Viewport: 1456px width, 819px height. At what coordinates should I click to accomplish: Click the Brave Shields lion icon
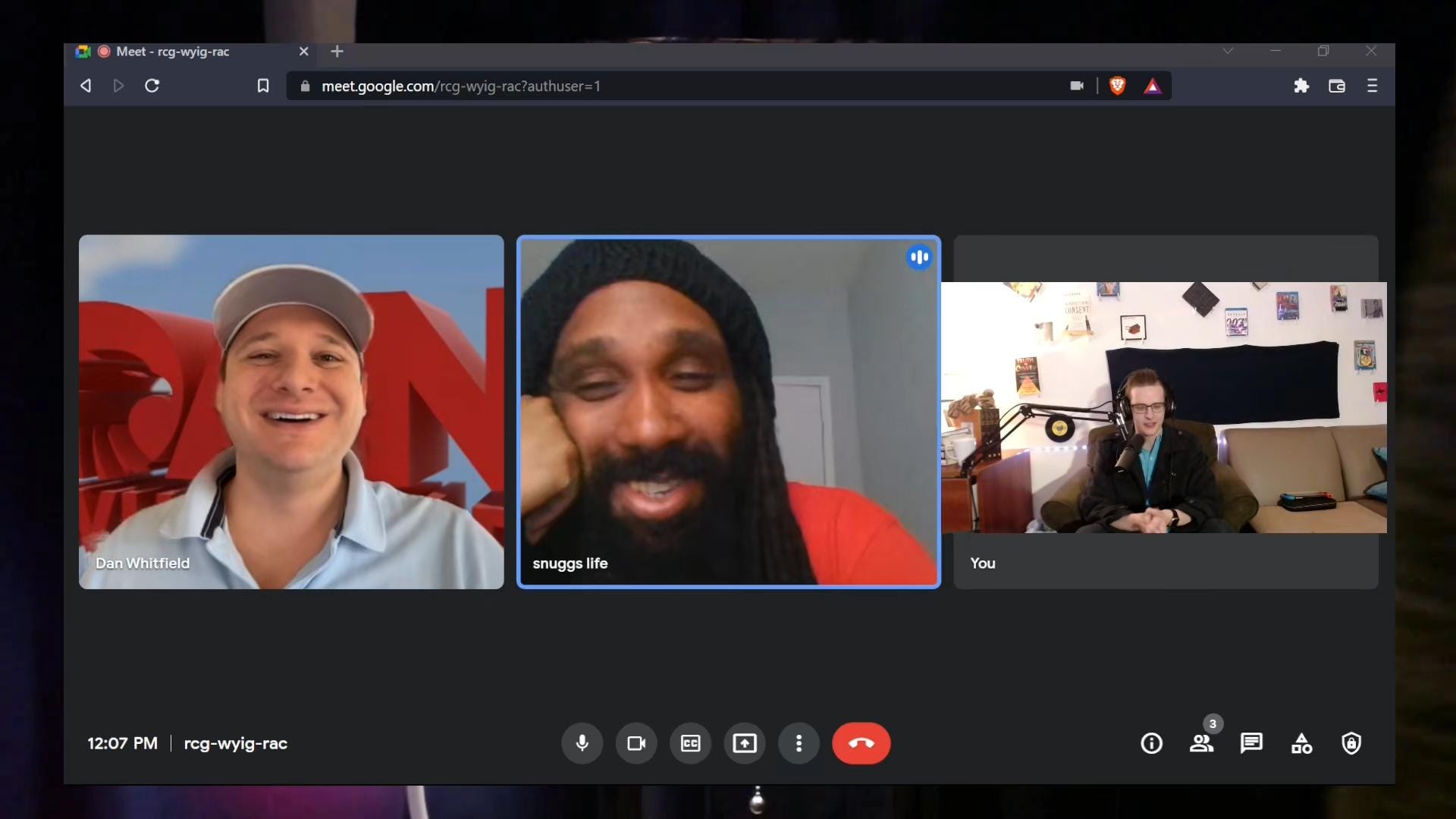[x=1117, y=86]
